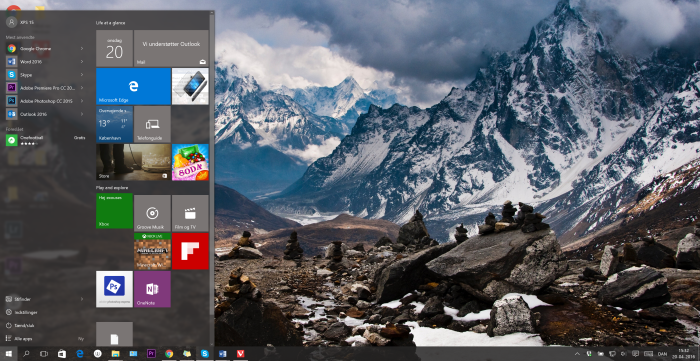Expand Word 2016 jump list arrow
The height and width of the screenshot is (361, 700).
(x=82, y=62)
